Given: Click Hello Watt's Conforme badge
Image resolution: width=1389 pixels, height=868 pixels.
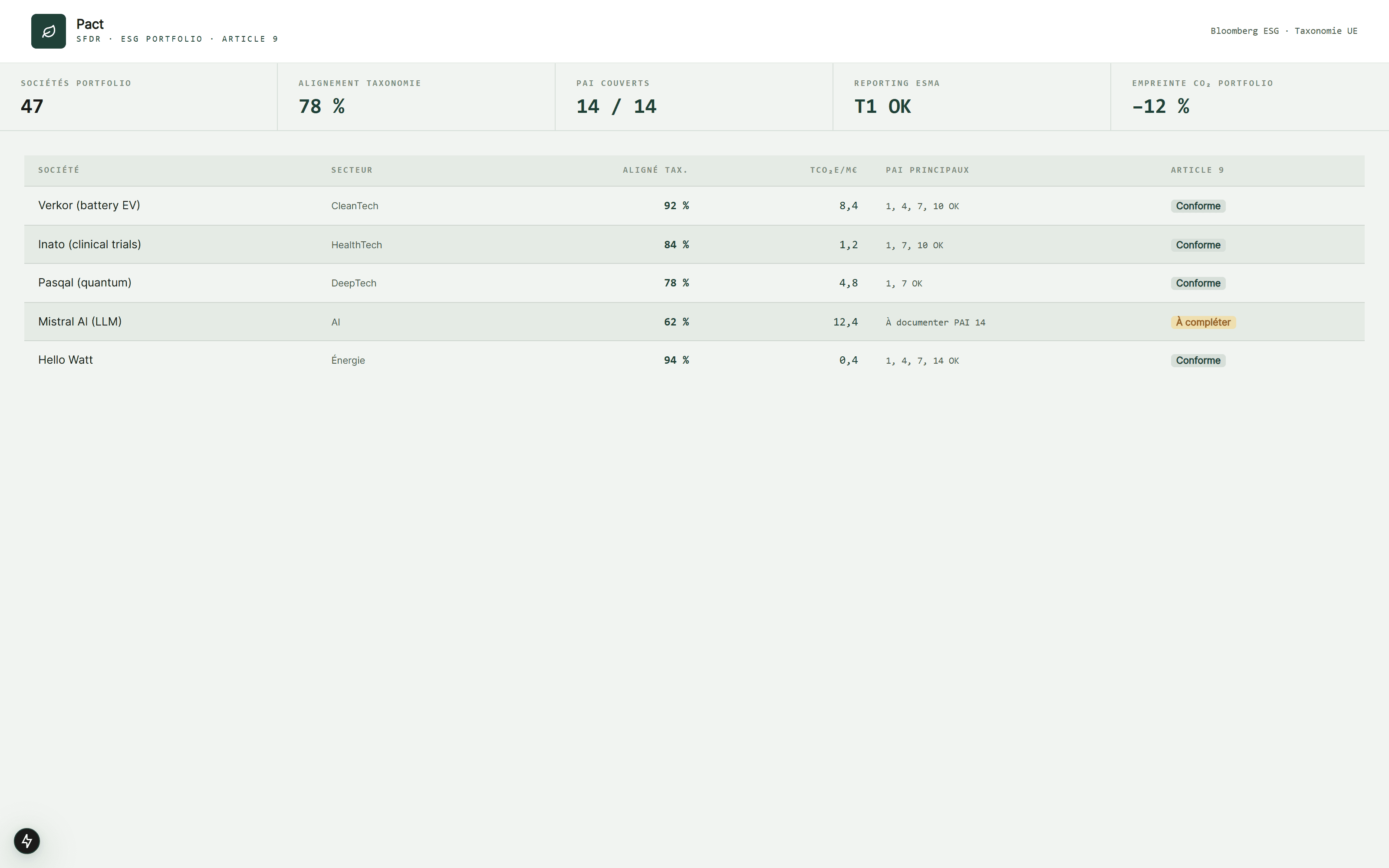Looking at the screenshot, I should tap(1198, 361).
